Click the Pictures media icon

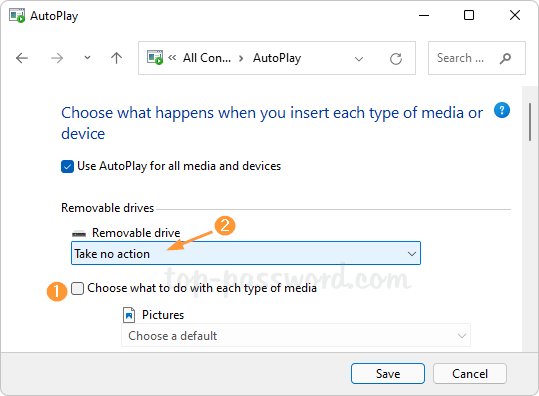(129, 315)
